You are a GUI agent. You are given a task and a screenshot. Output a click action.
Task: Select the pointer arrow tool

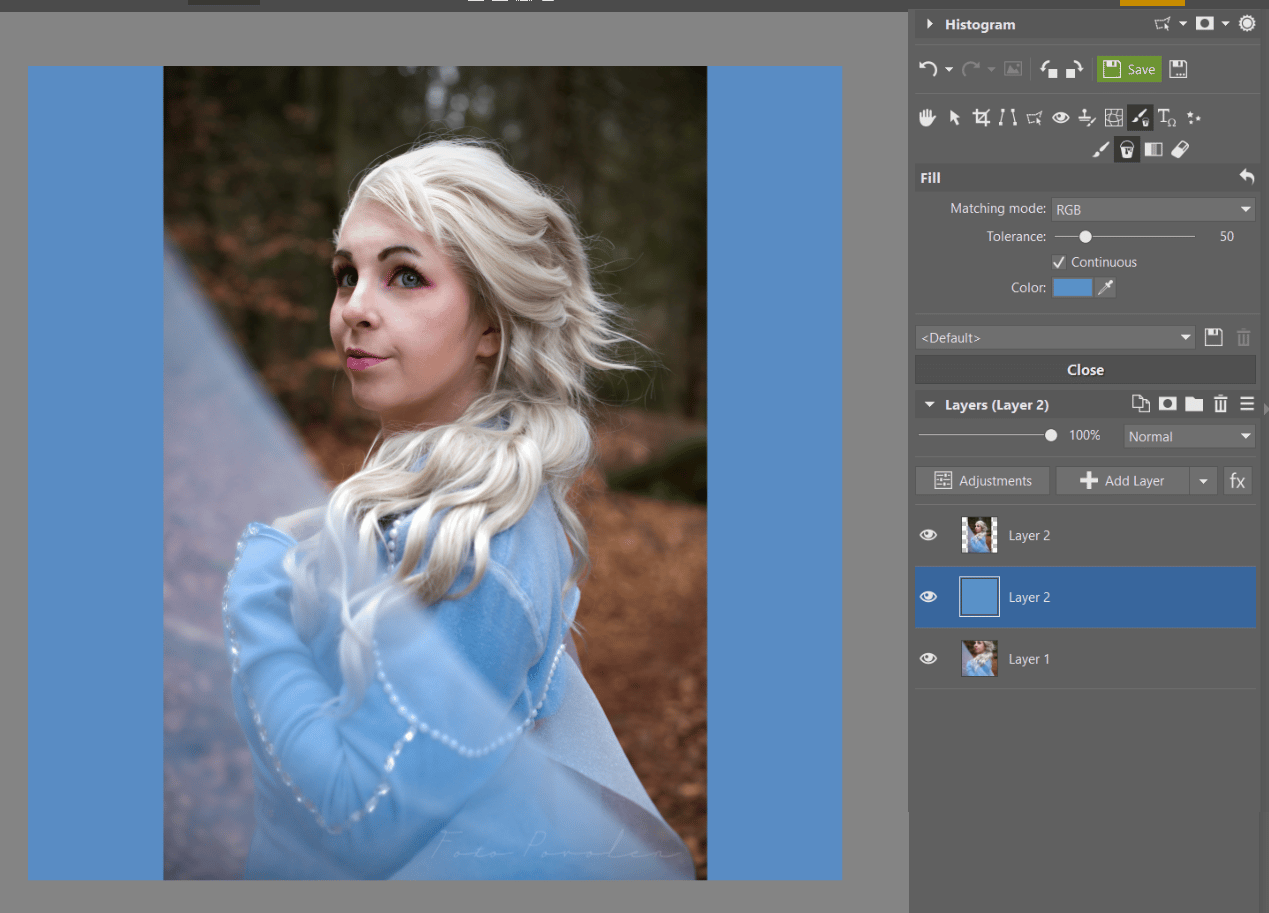tap(955, 118)
